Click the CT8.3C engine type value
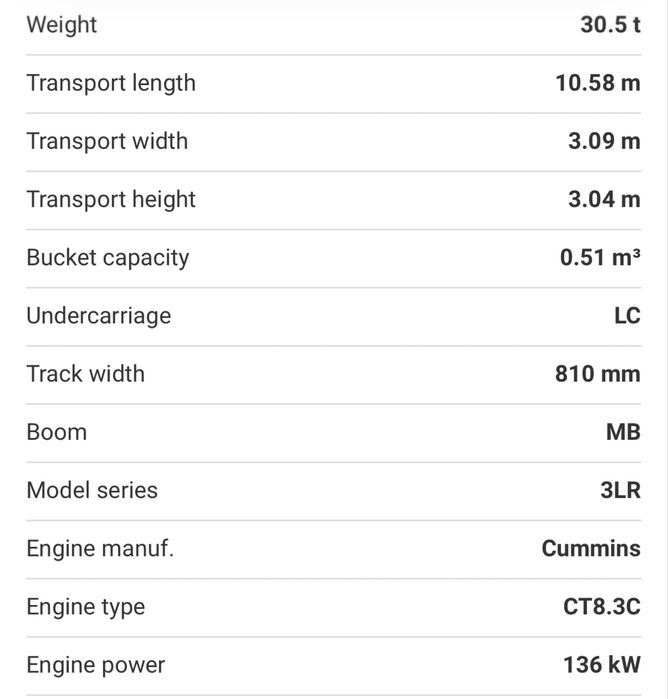668x699 pixels. click(x=602, y=607)
